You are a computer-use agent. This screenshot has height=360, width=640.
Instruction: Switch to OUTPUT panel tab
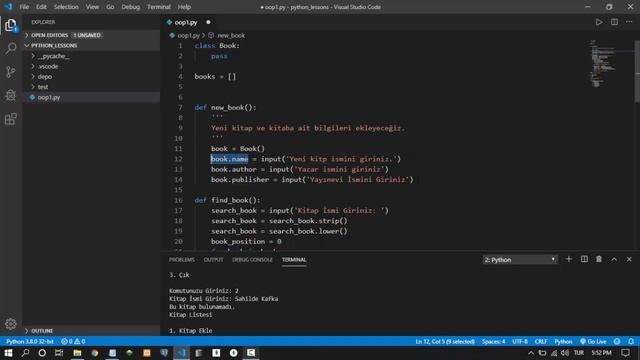[213, 260]
